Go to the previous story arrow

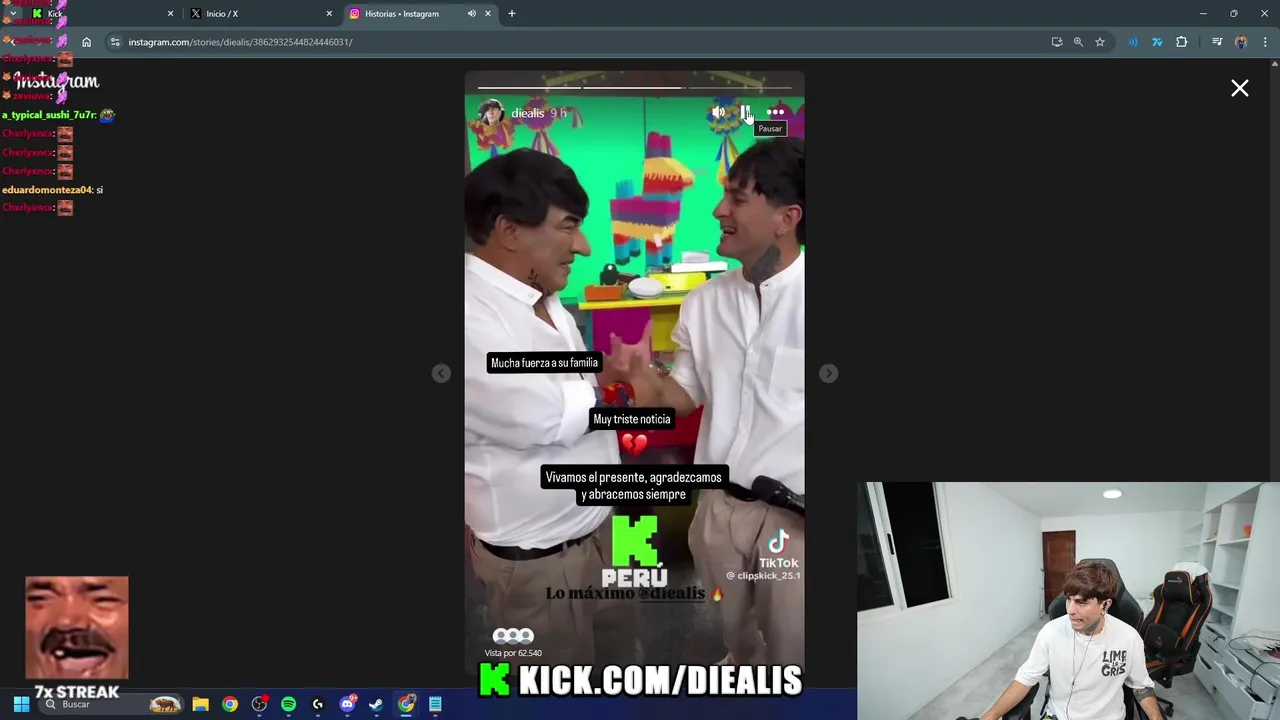441,373
